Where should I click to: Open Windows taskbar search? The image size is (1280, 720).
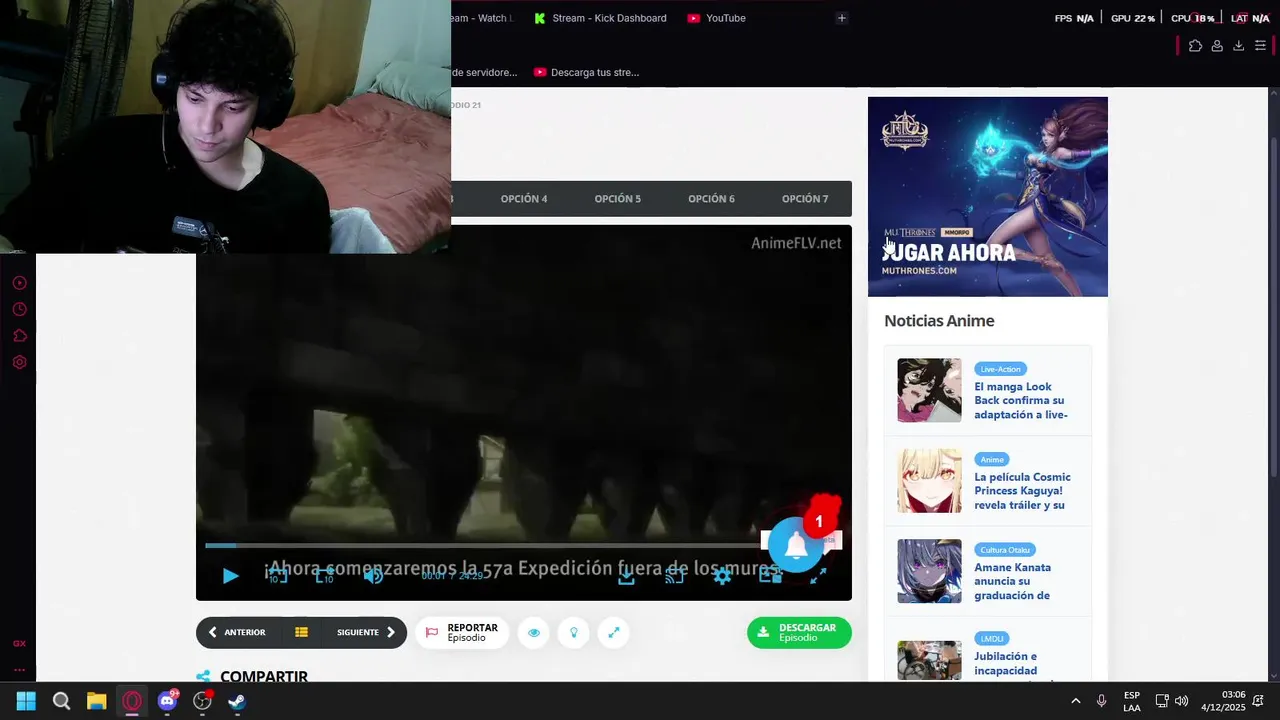click(x=61, y=701)
